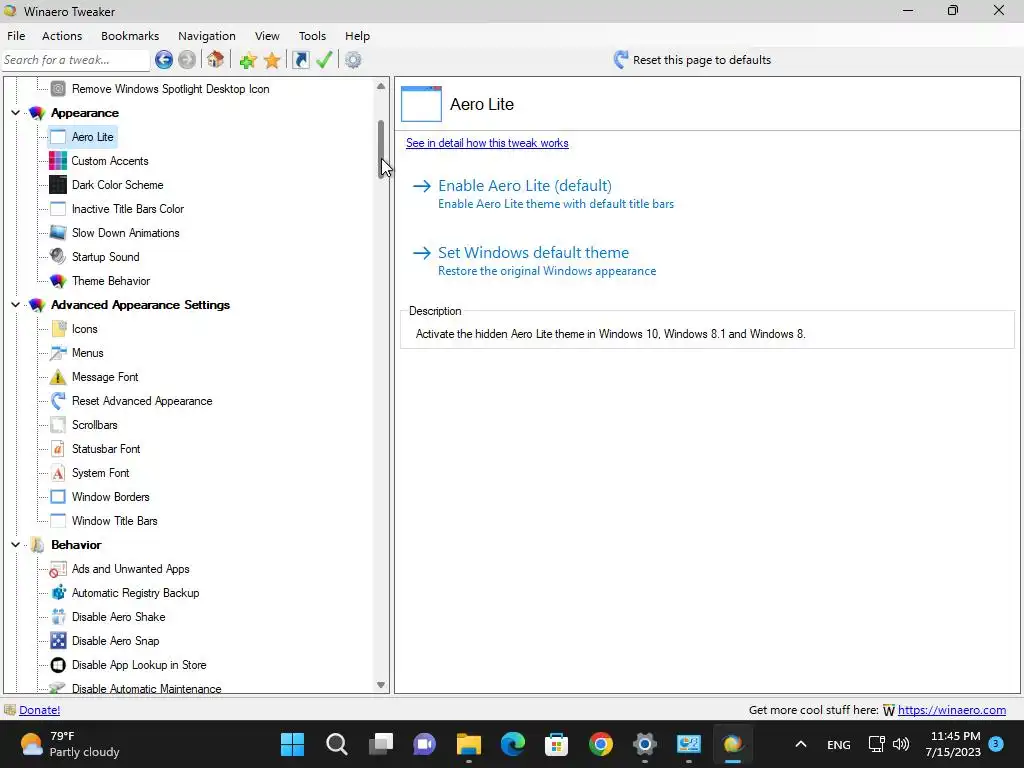Click the Dark Color Scheme black icon
This screenshot has height=768, width=1024.
tap(58, 185)
